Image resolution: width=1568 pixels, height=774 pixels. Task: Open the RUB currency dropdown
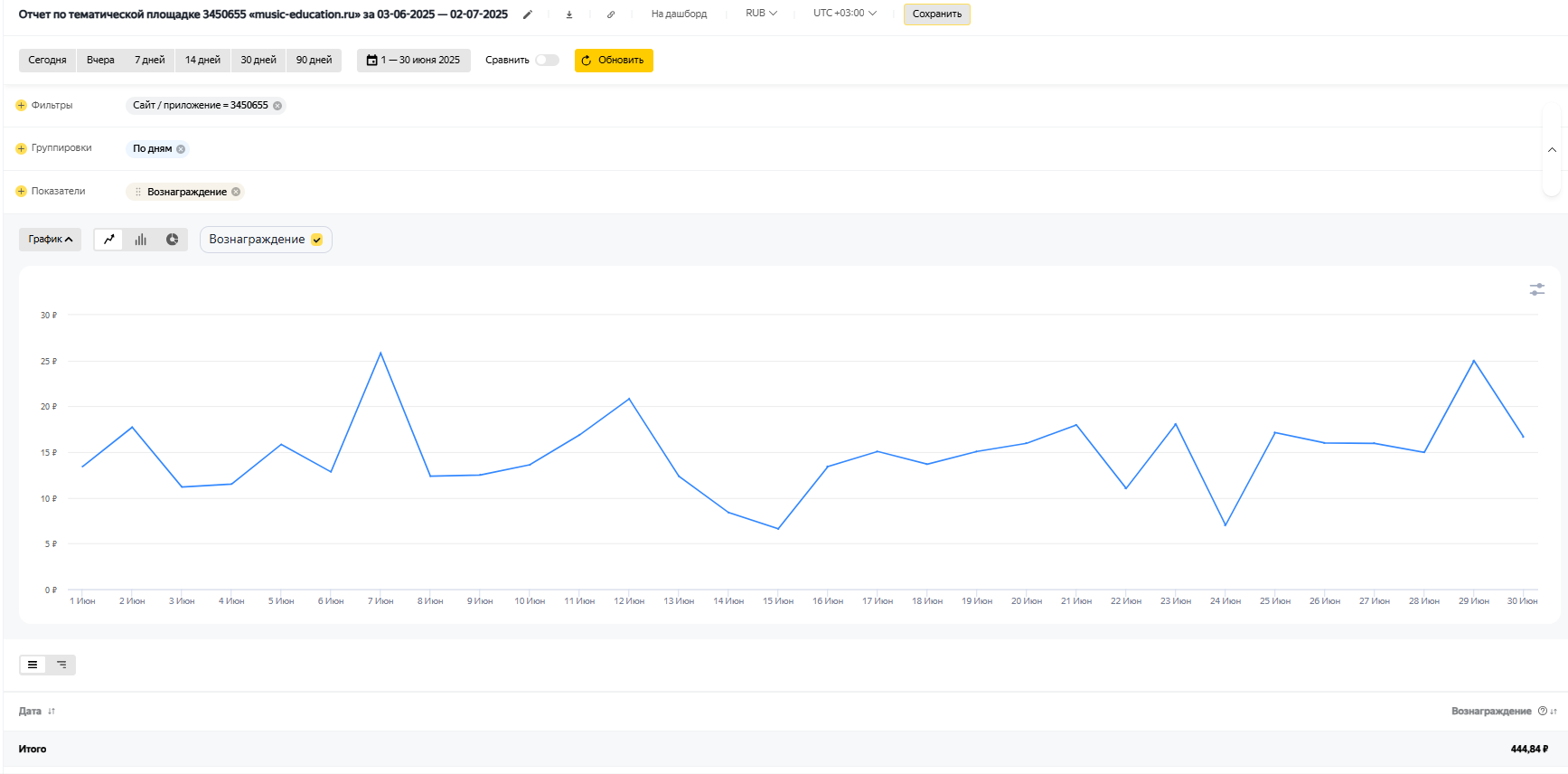click(x=761, y=14)
